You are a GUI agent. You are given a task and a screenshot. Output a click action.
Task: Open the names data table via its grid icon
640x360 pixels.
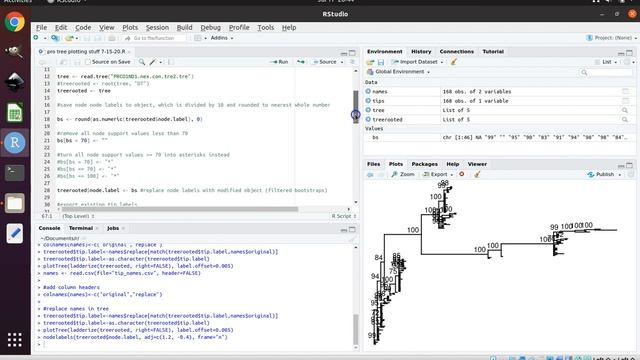(x=625, y=91)
